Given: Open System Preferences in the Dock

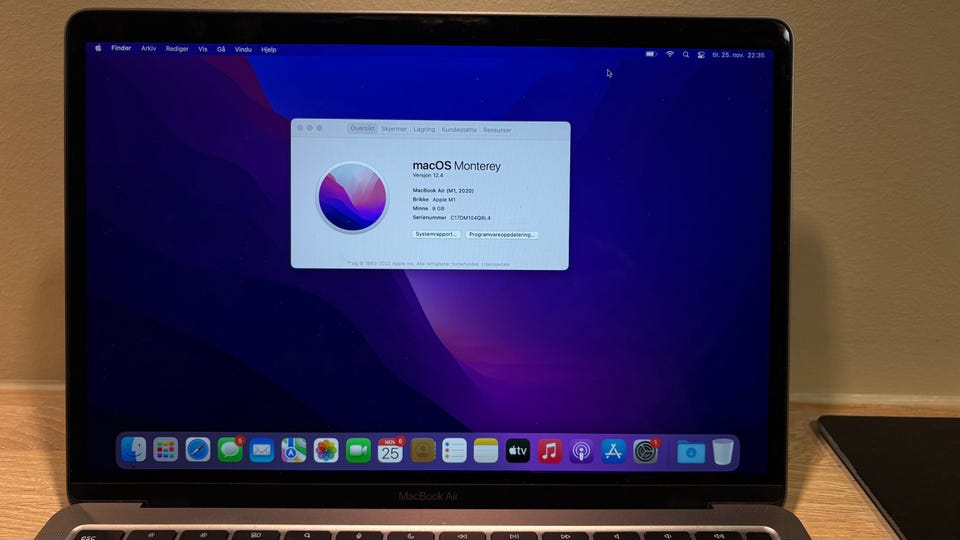Looking at the screenshot, I should [x=645, y=452].
